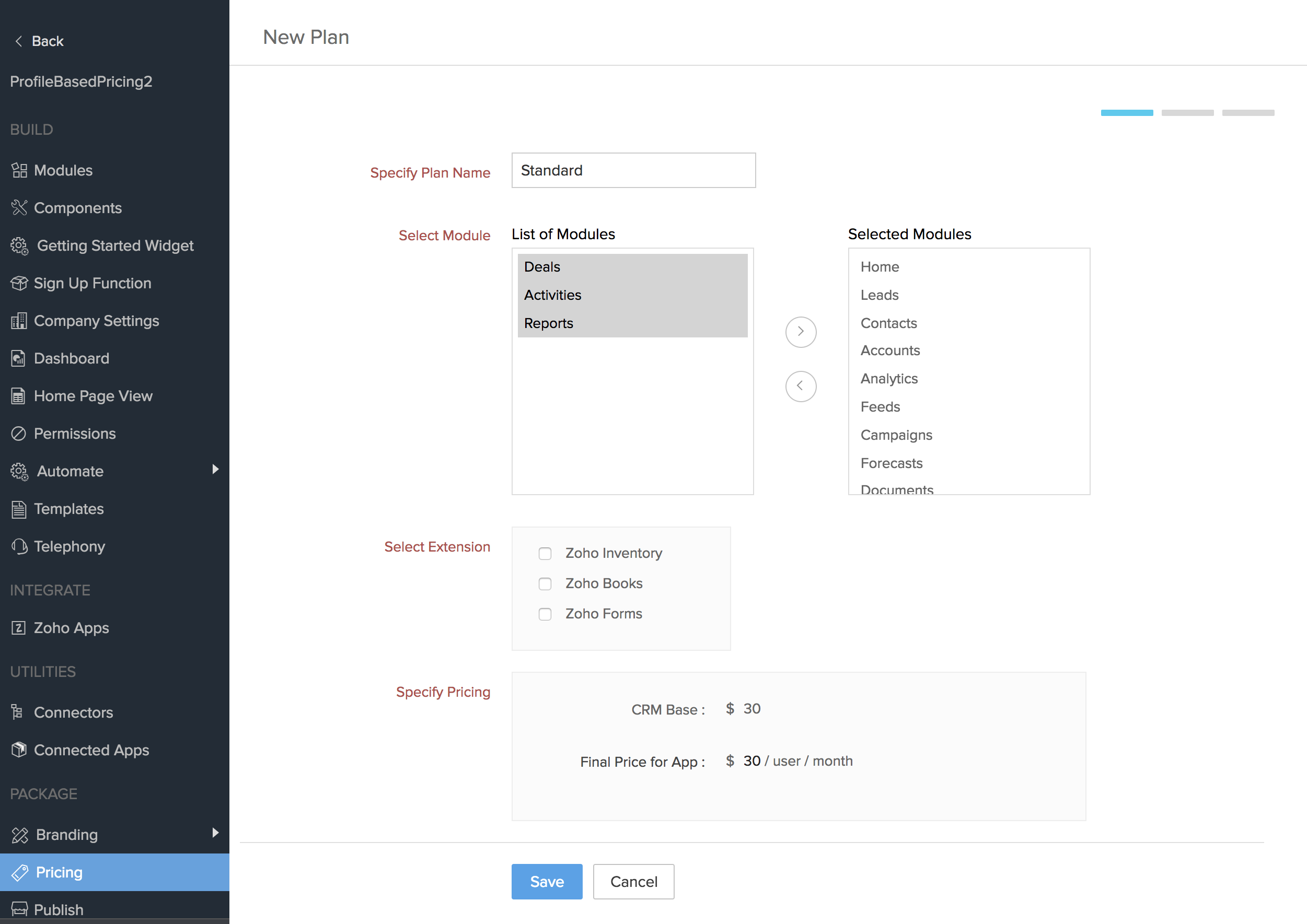
Task: Go back using the Back chevron
Action: point(19,41)
